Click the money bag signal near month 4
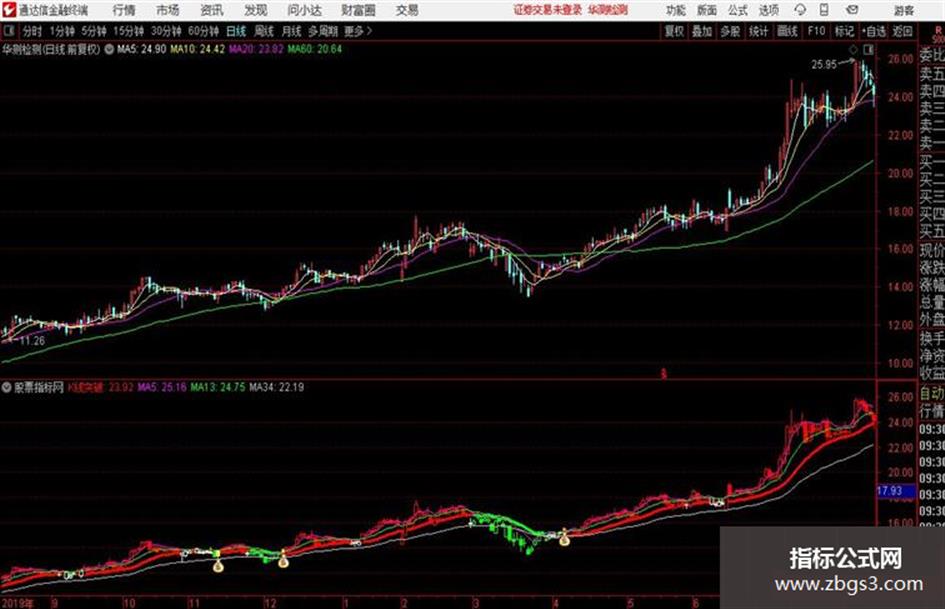 (x=564, y=540)
